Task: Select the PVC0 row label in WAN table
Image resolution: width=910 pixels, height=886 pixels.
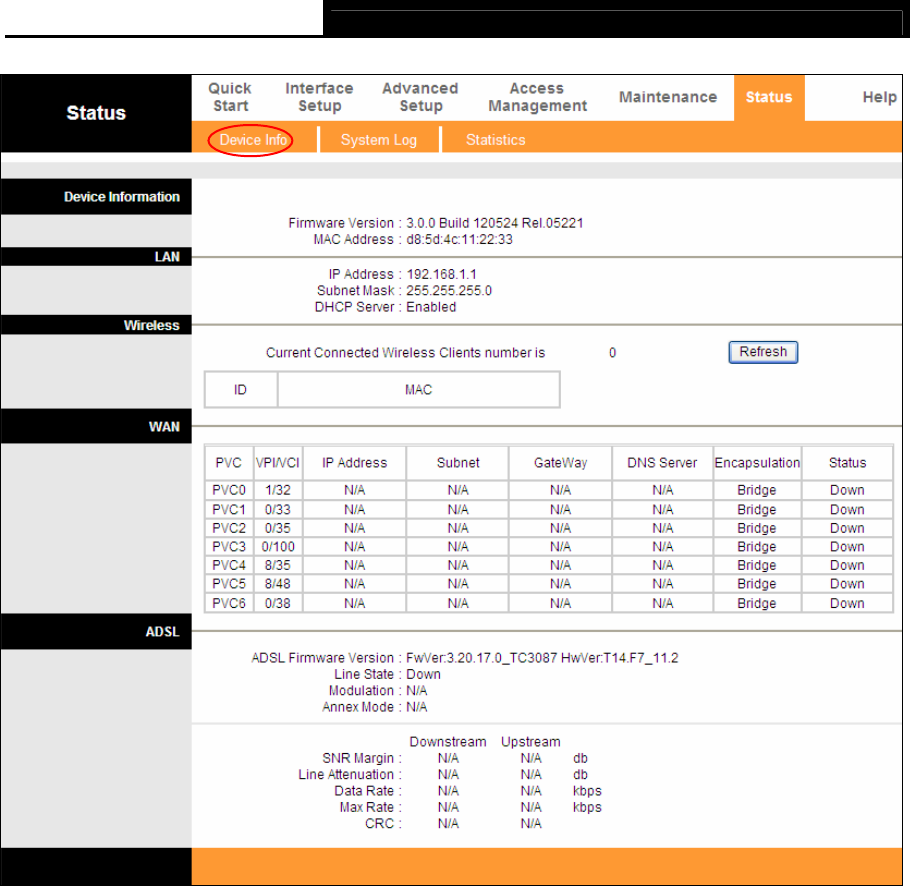Action: pyautogui.click(x=229, y=490)
